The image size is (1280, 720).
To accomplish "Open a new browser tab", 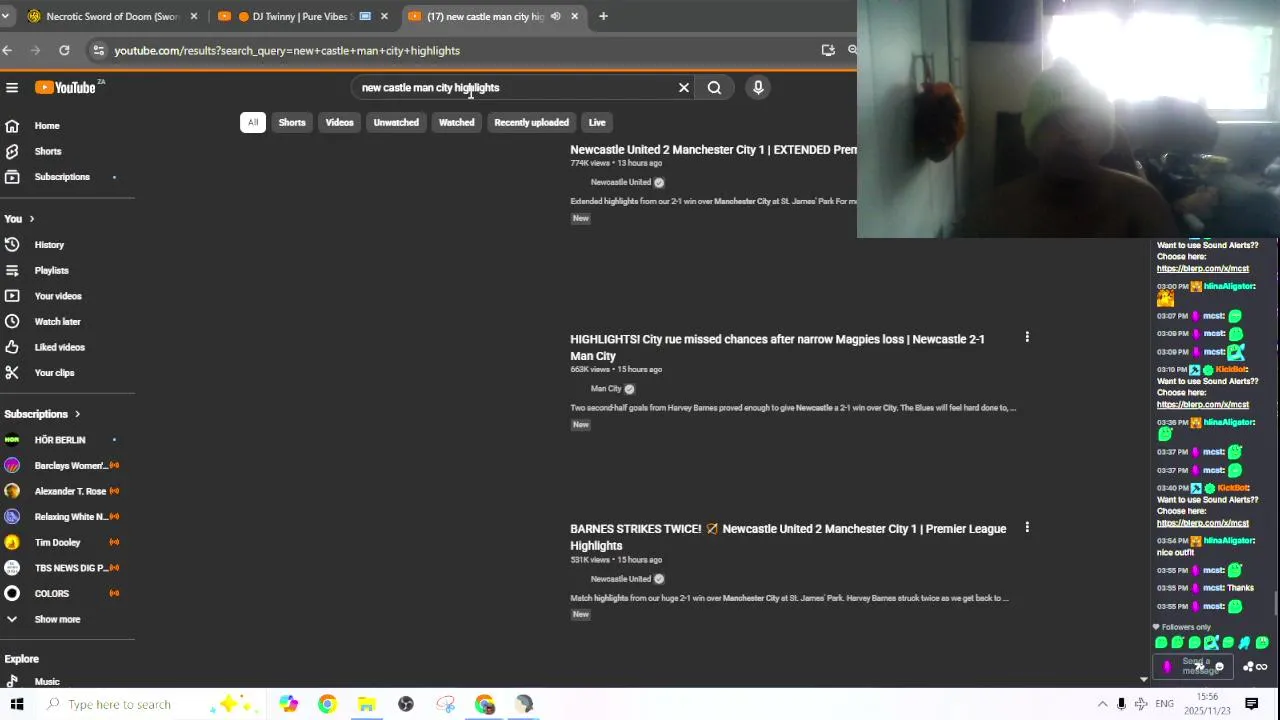I will pos(603,16).
